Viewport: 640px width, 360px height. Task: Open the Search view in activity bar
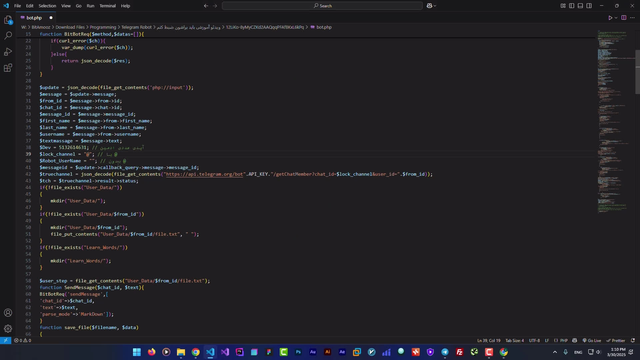pyautogui.click(x=8, y=36)
